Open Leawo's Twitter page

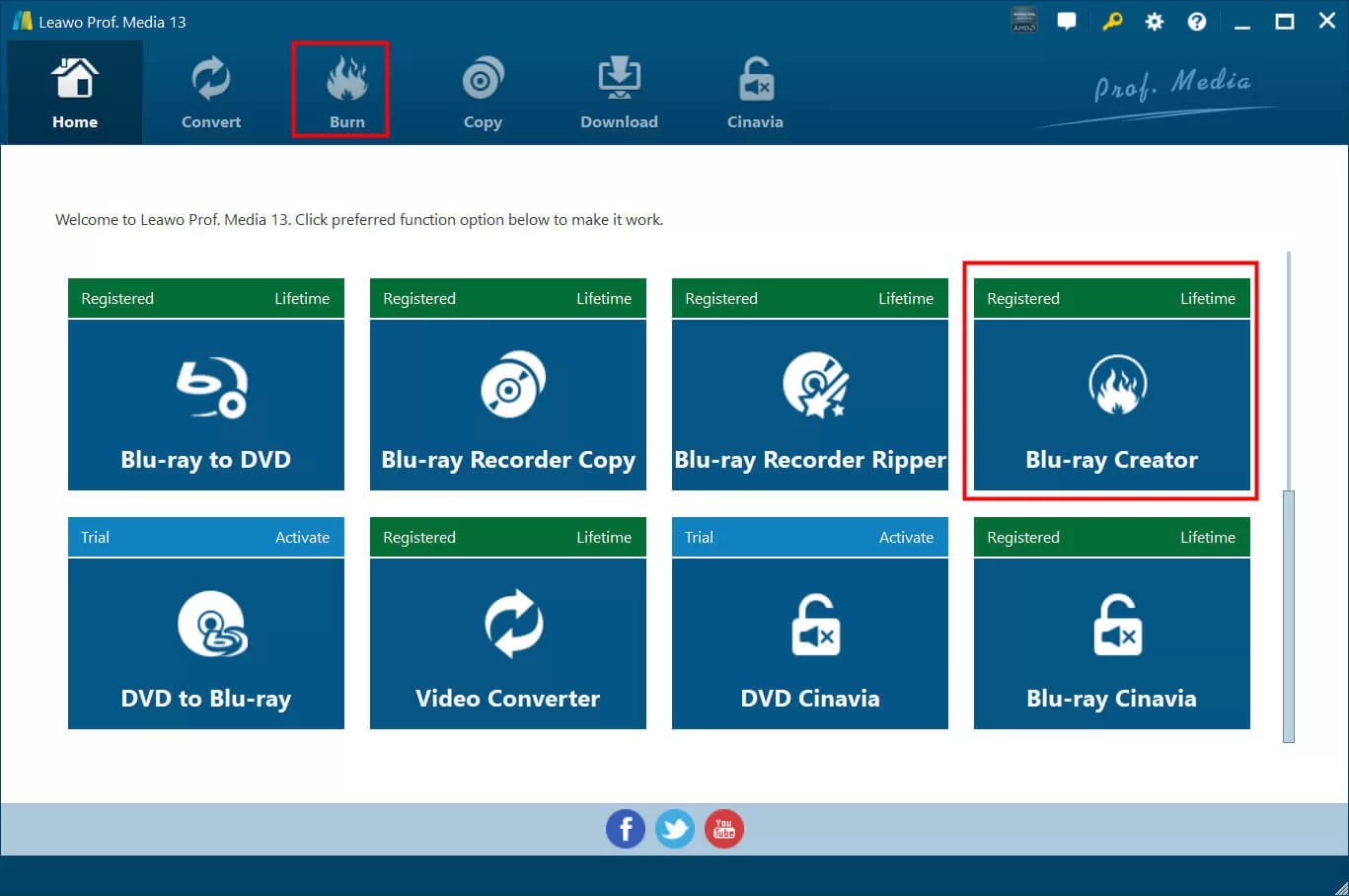tap(674, 829)
